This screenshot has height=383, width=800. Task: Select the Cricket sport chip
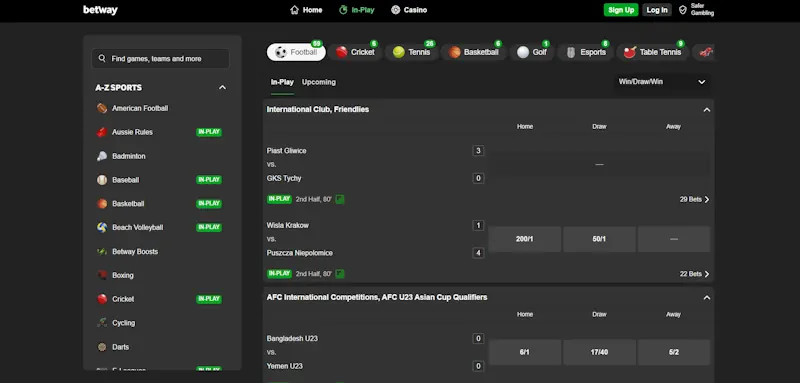[355, 52]
